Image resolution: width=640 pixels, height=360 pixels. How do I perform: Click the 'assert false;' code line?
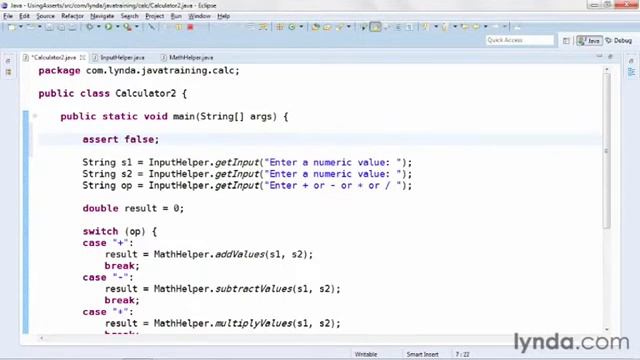coord(120,140)
